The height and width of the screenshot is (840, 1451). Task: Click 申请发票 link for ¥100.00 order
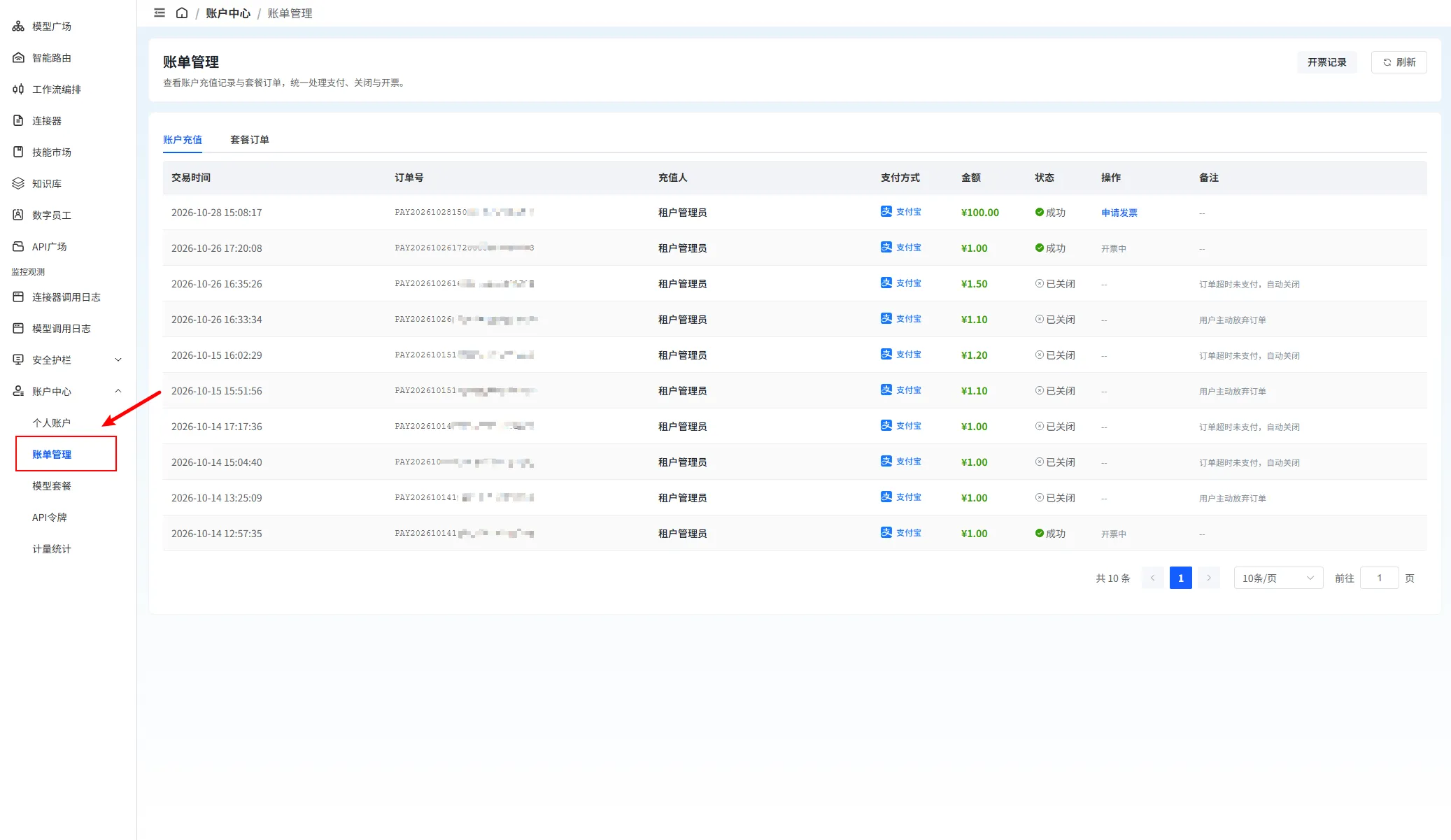[1119, 213]
